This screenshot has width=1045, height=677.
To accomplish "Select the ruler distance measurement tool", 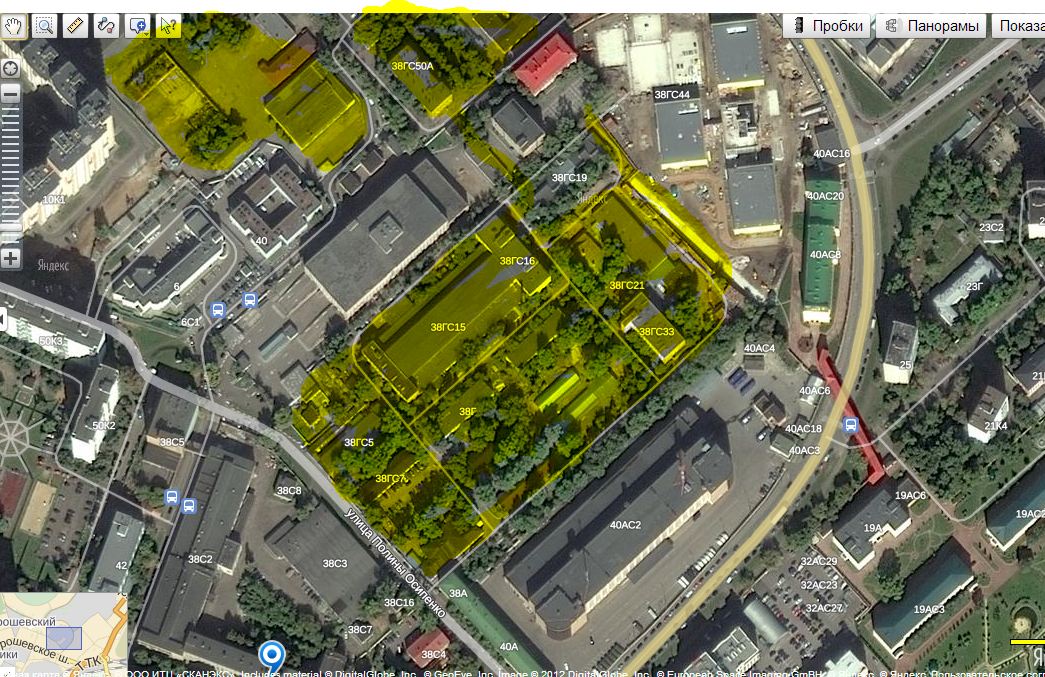I will (75, 26).
